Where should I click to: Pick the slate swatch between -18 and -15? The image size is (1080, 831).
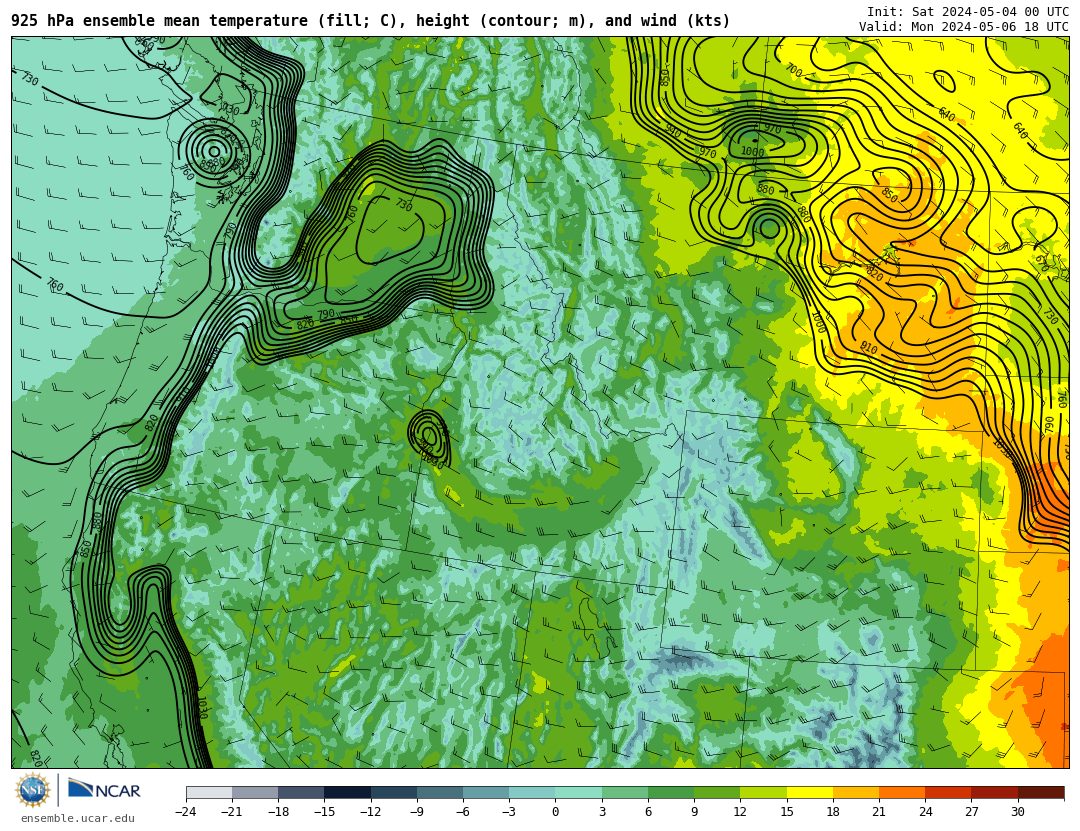click(301, 792)
